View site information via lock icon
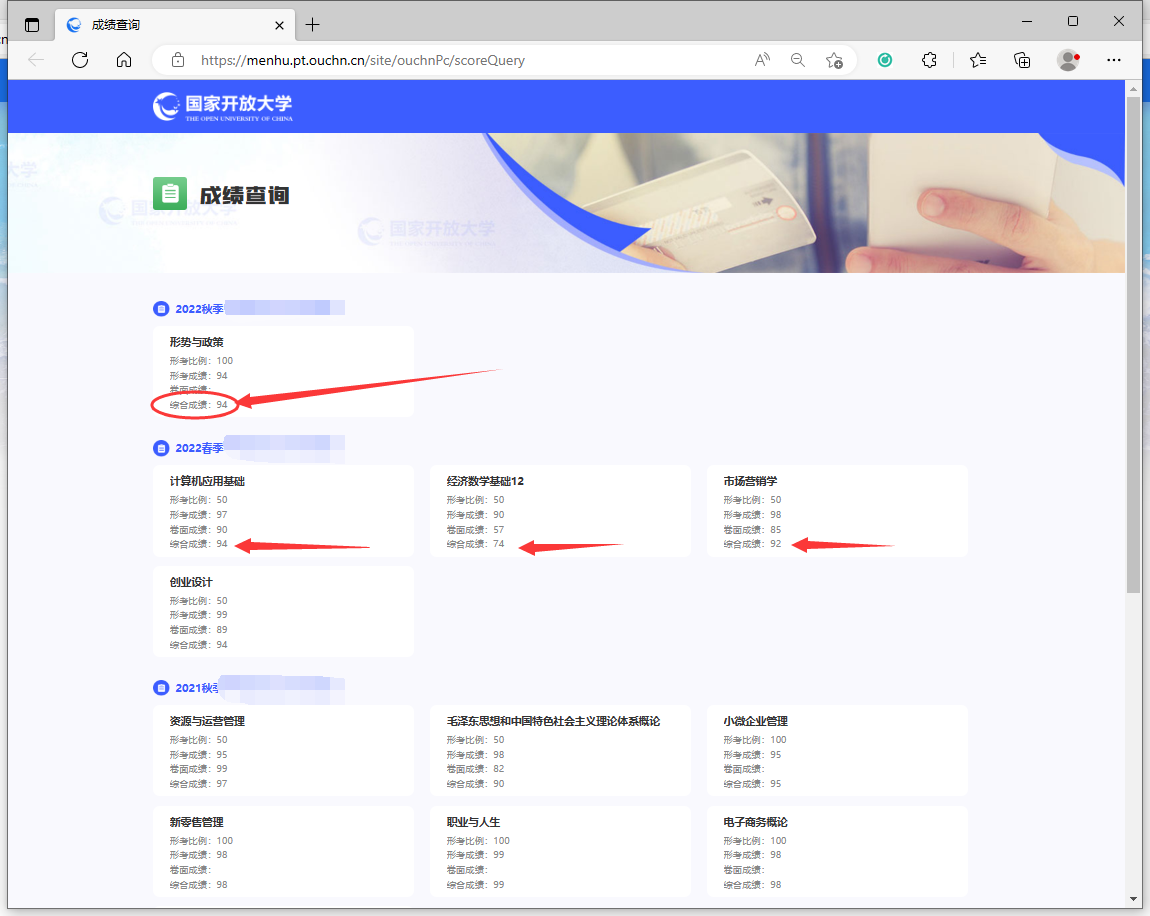 [178, 60]
